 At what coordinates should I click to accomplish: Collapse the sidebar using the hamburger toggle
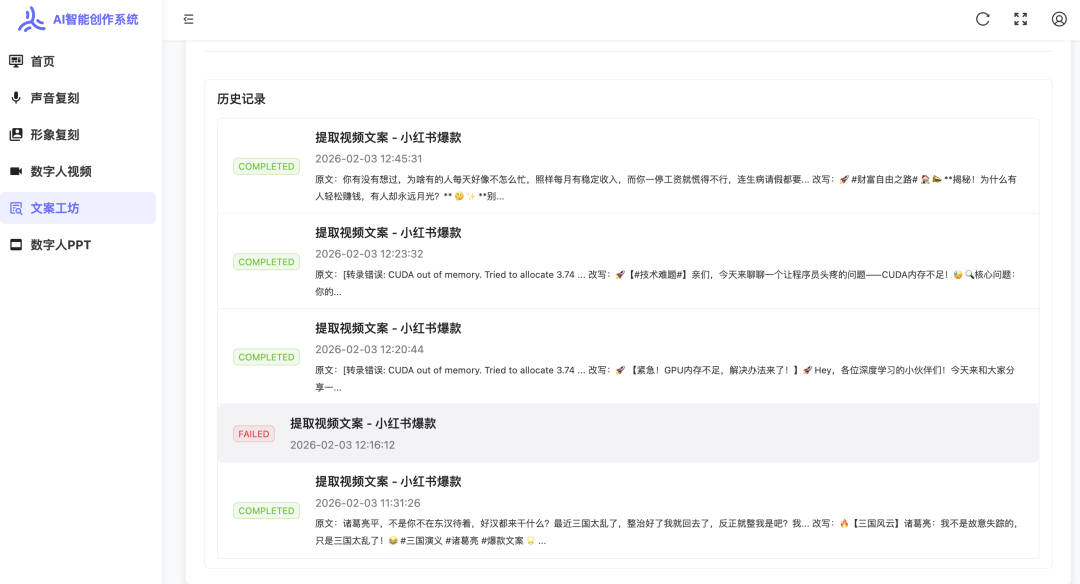186,18
